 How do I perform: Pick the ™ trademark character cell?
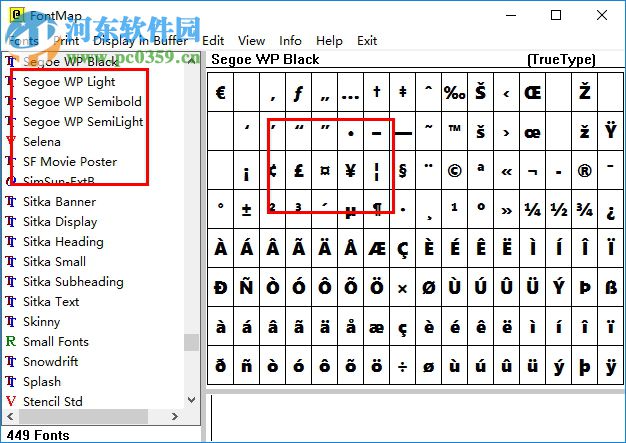(454, 131)
